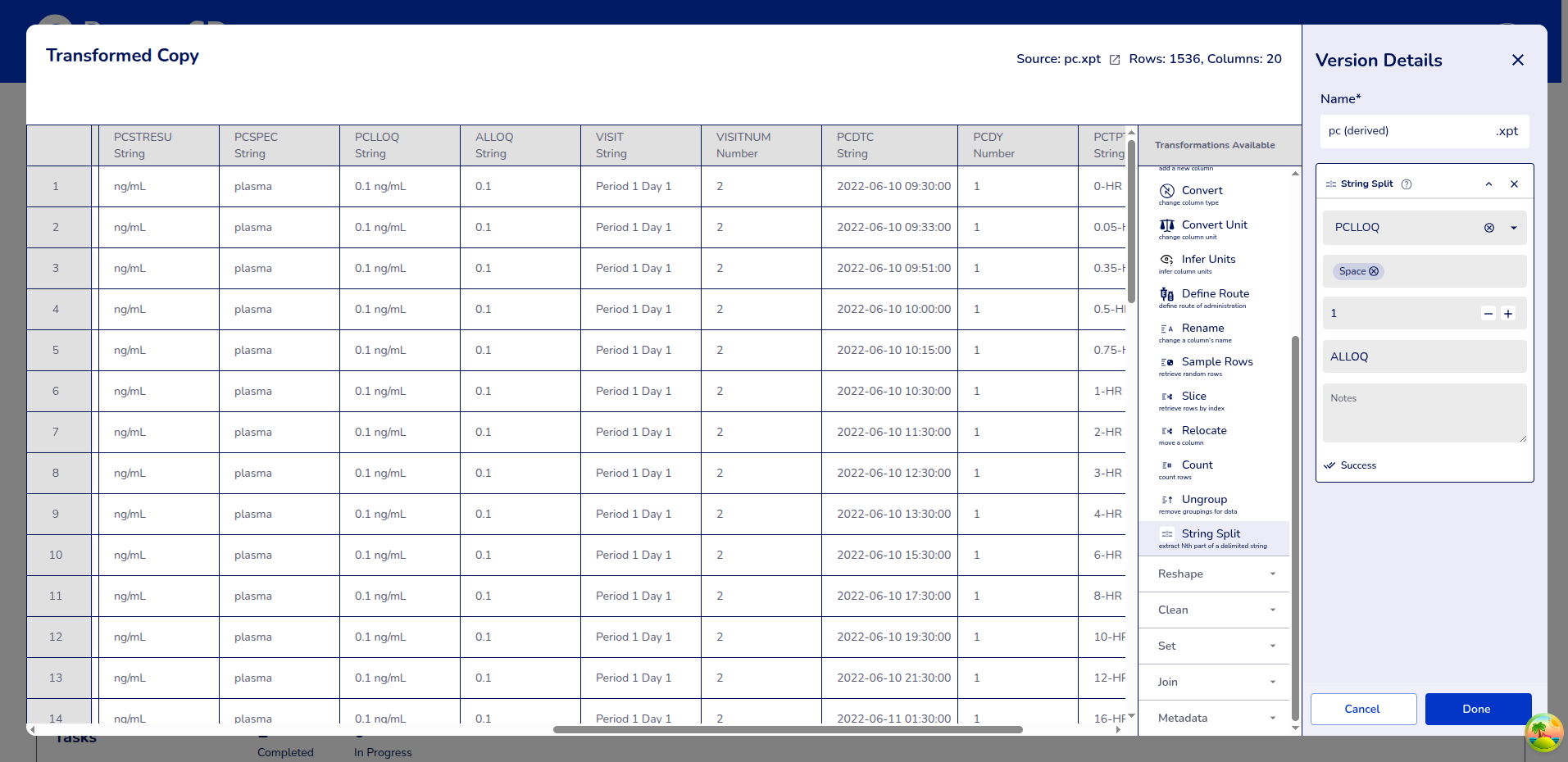Expand the Reshape transformations group
The image size is (1568, 762).
[1216, 574]
